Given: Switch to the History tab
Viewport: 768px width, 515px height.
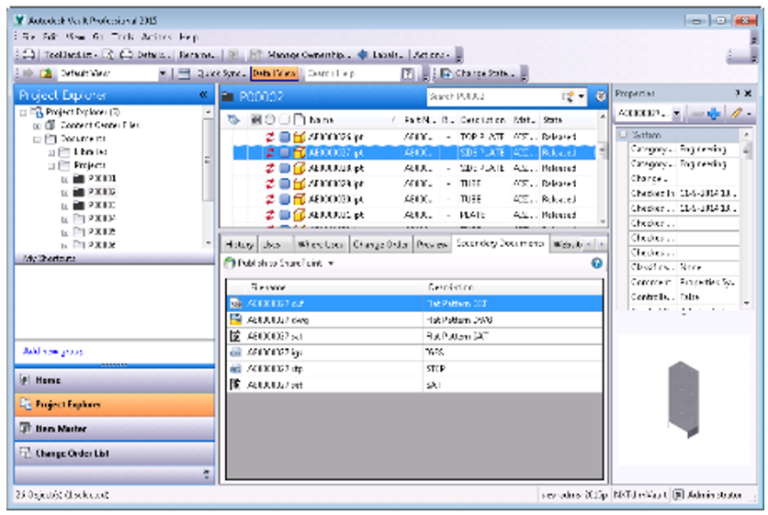Looking at the screenshot, I should point(240,244).
